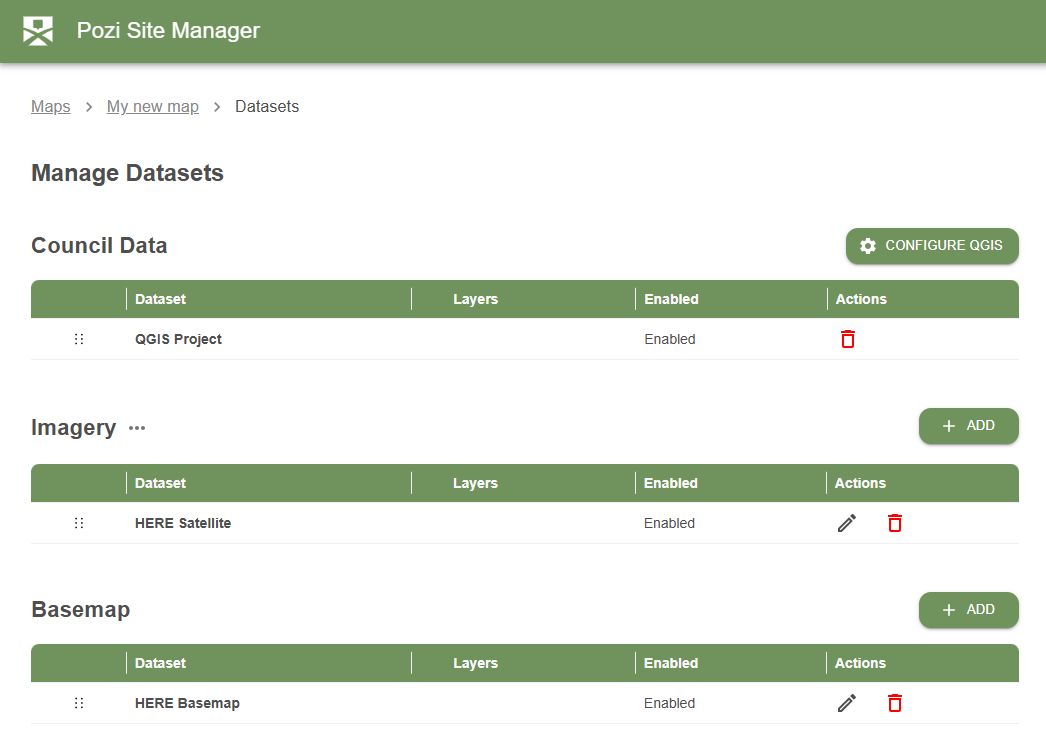1046x747 pixels.
Task: Edit the HERE Basemap dataset
Action: (846, 702)
